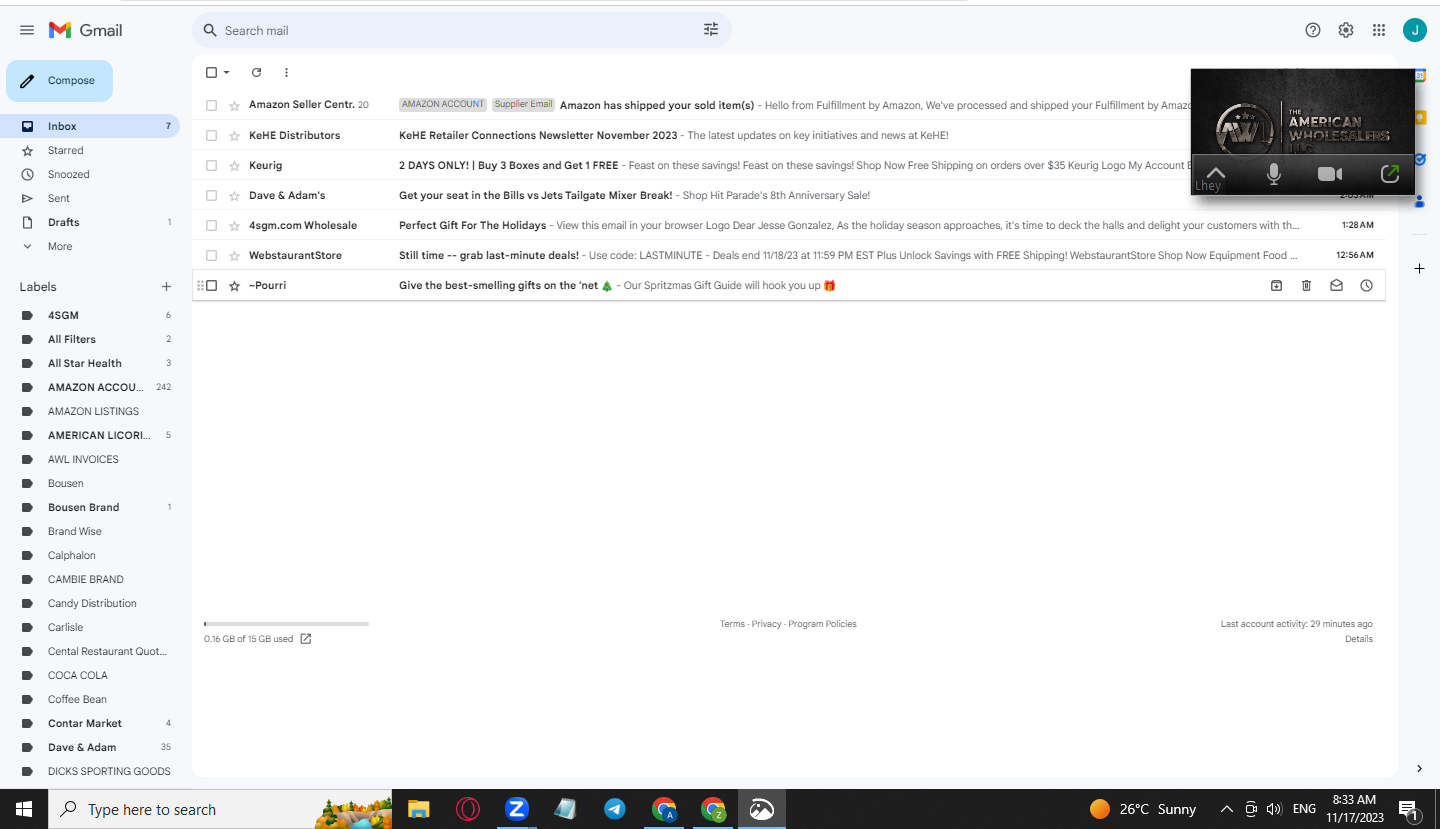Open the Snoozed folder
The width and height of the screenshot is (1440, 829).
coord(90,174)
